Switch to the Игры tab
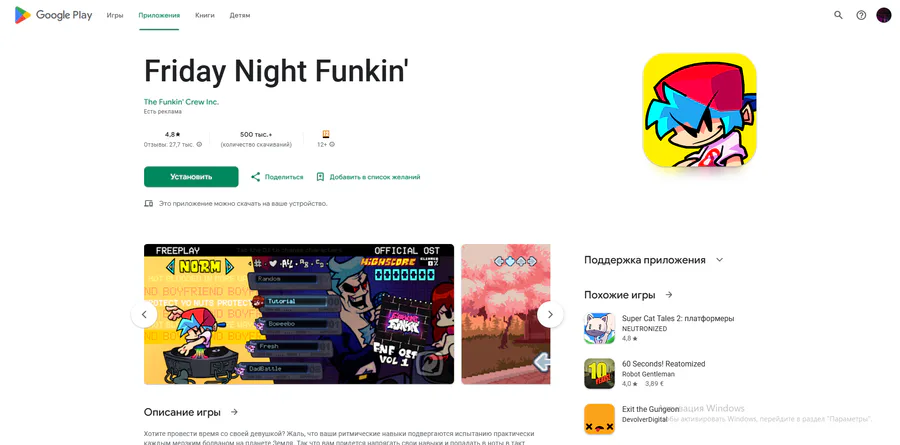Screen dimensions: 900x445 pyautogui.click(x=115, y=16)
